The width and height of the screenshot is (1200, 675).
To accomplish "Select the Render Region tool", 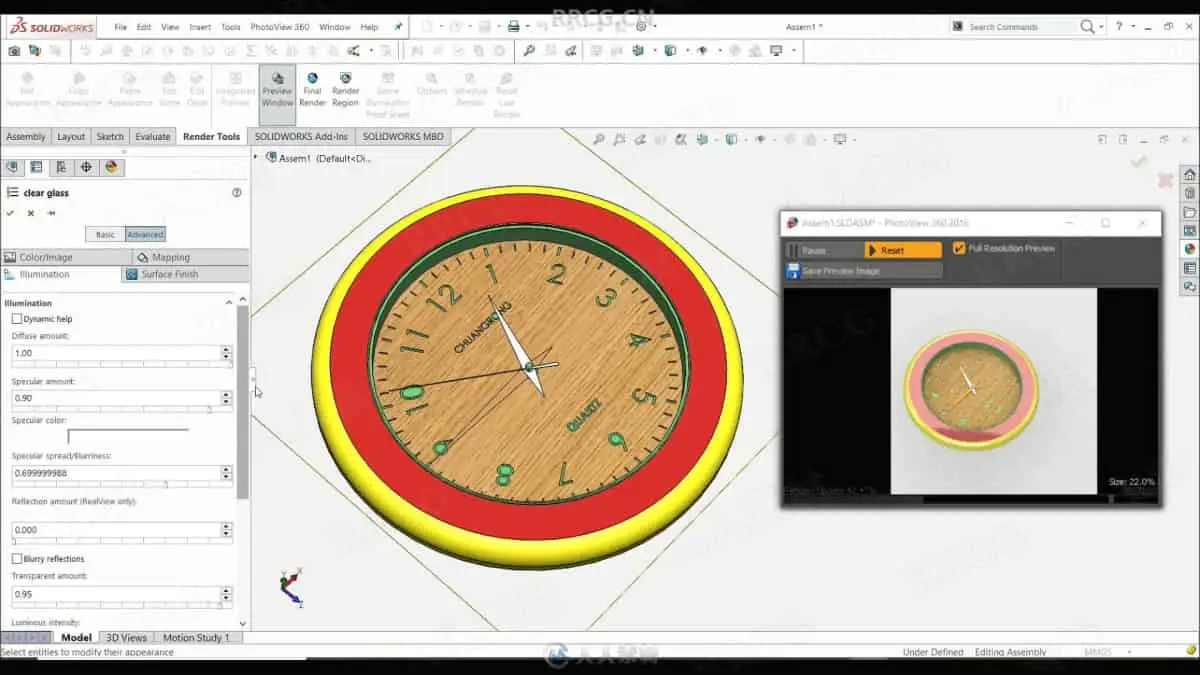I will [345, 90].
